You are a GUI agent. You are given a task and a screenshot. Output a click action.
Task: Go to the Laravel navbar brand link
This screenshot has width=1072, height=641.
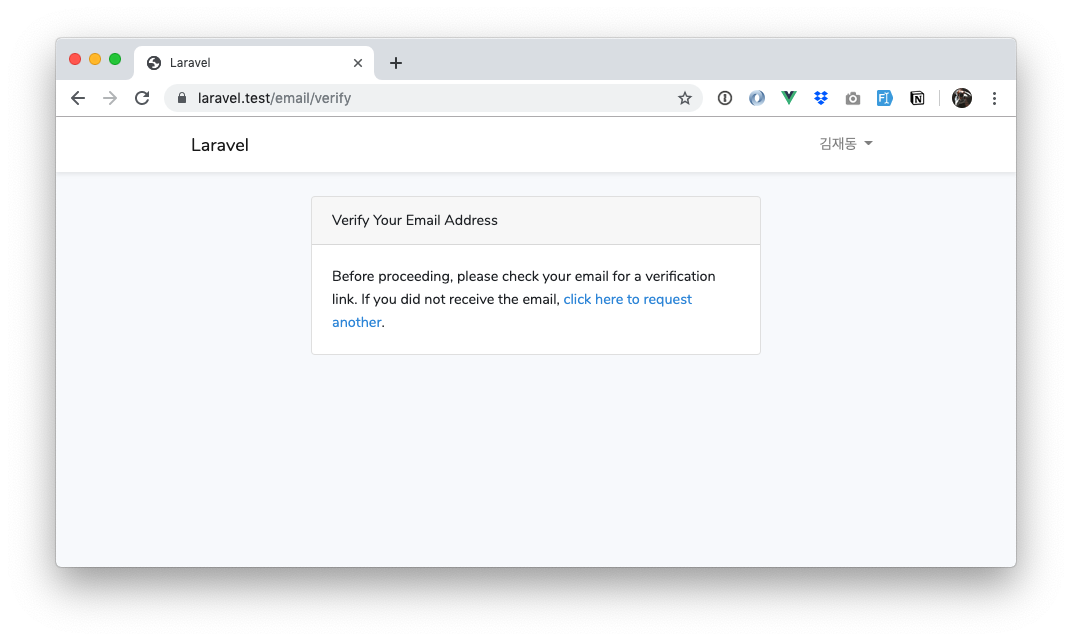click(x=220, y=145)
